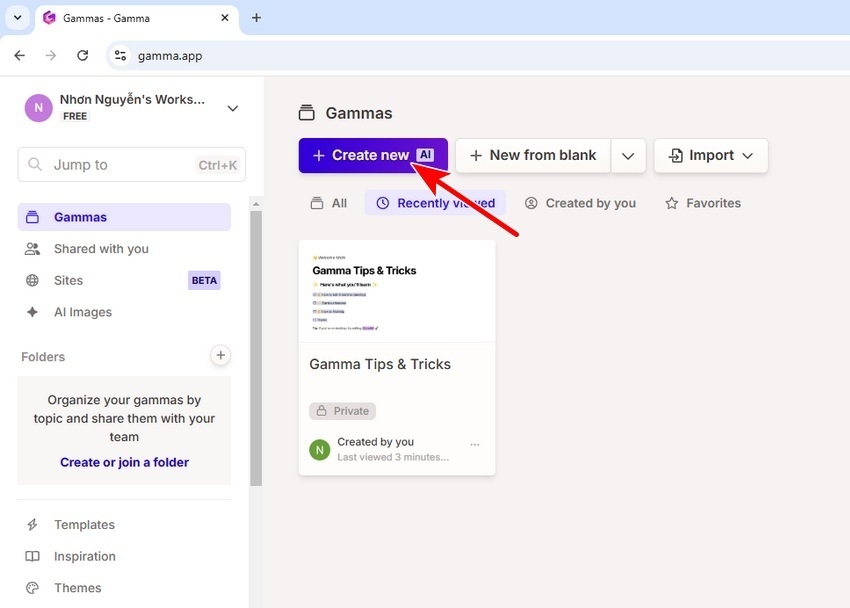Open AI Images in the sidebar
Viewport: 850px width, 608px height.
click(83, 312)
